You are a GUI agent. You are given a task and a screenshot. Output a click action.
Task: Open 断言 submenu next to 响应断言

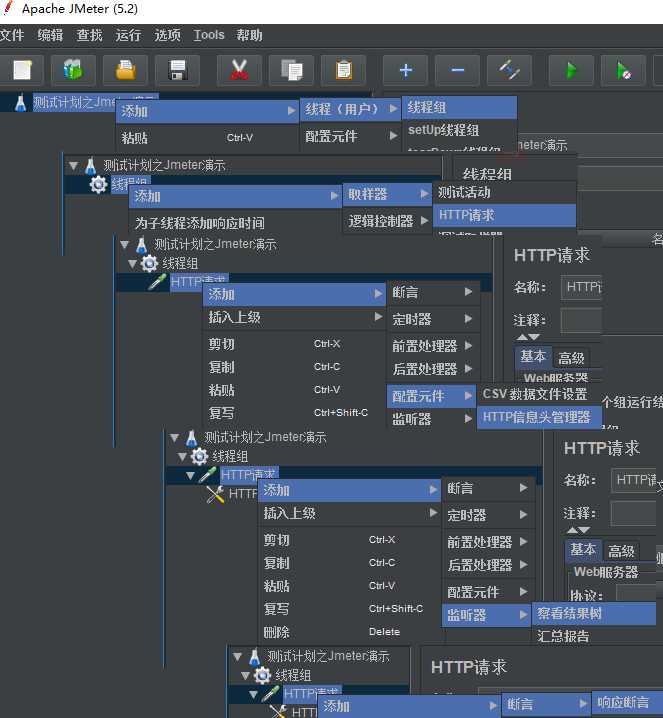click(546, 704)
